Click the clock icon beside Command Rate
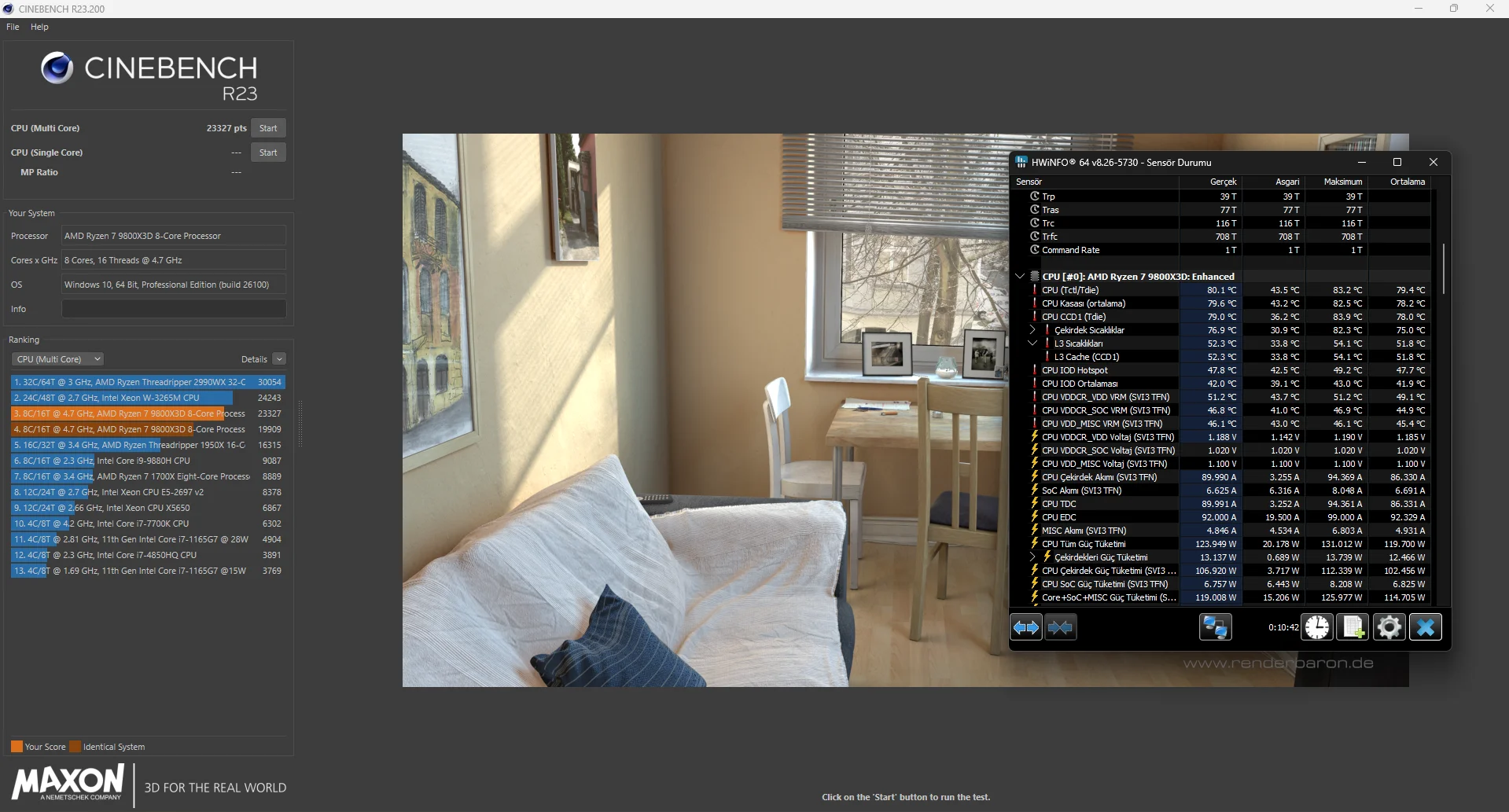The width and height of the screenshot is (1509, 812). [1035, 250]
